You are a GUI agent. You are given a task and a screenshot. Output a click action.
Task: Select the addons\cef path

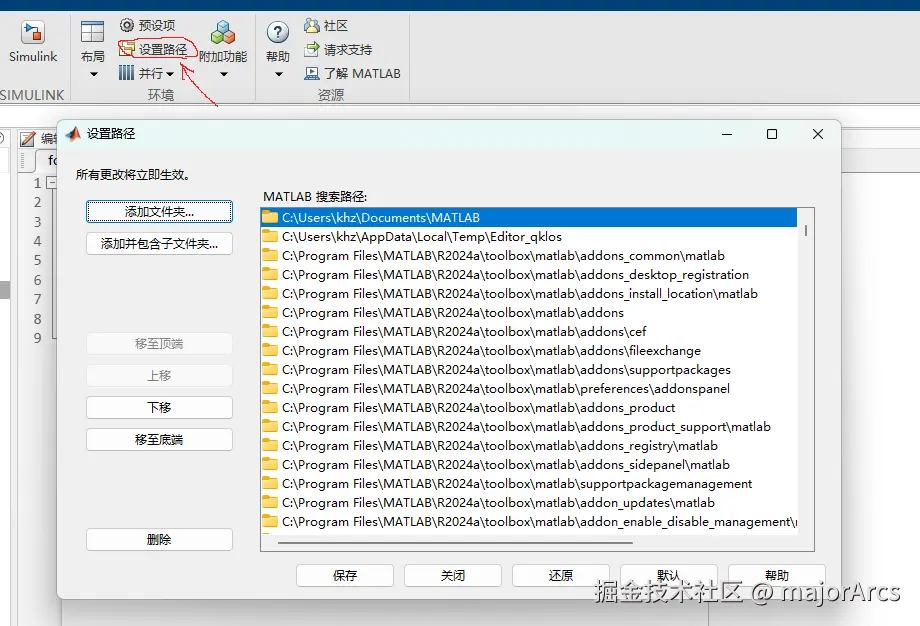tap(529, 331)
